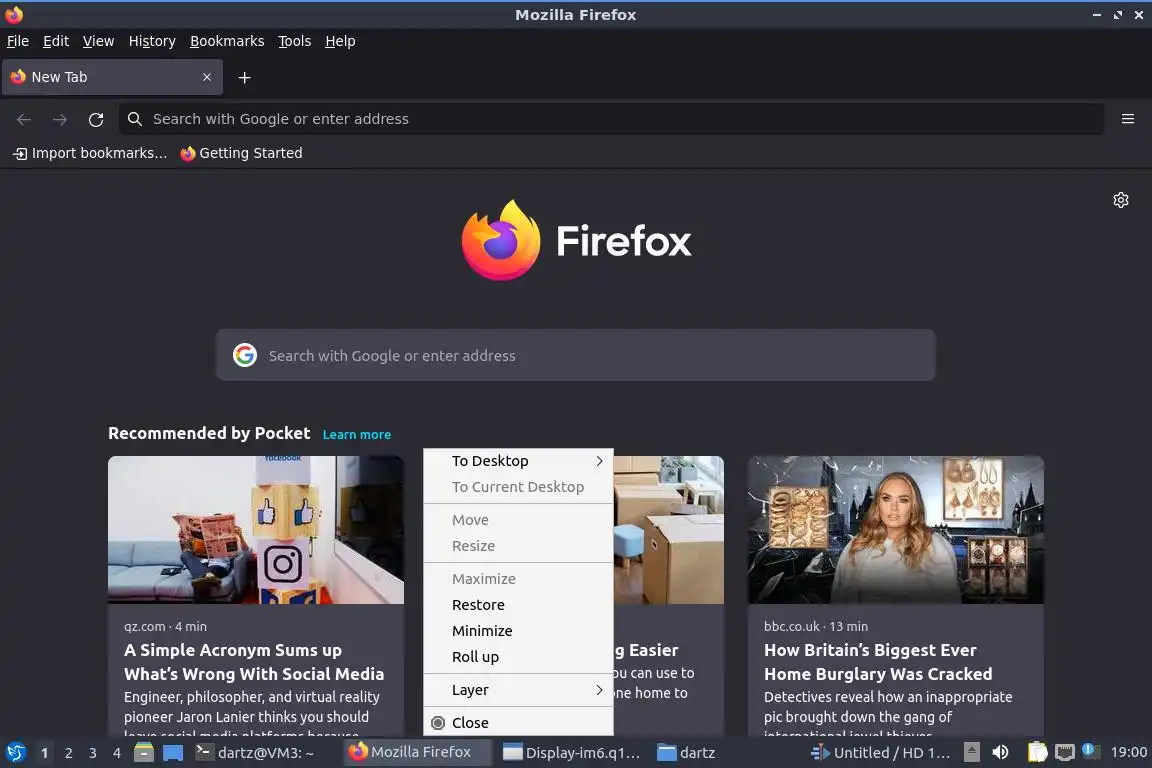The height and width of the screenshot is (768, 1152).
Task: Click the update notification tray icon
Action: 1090,751
